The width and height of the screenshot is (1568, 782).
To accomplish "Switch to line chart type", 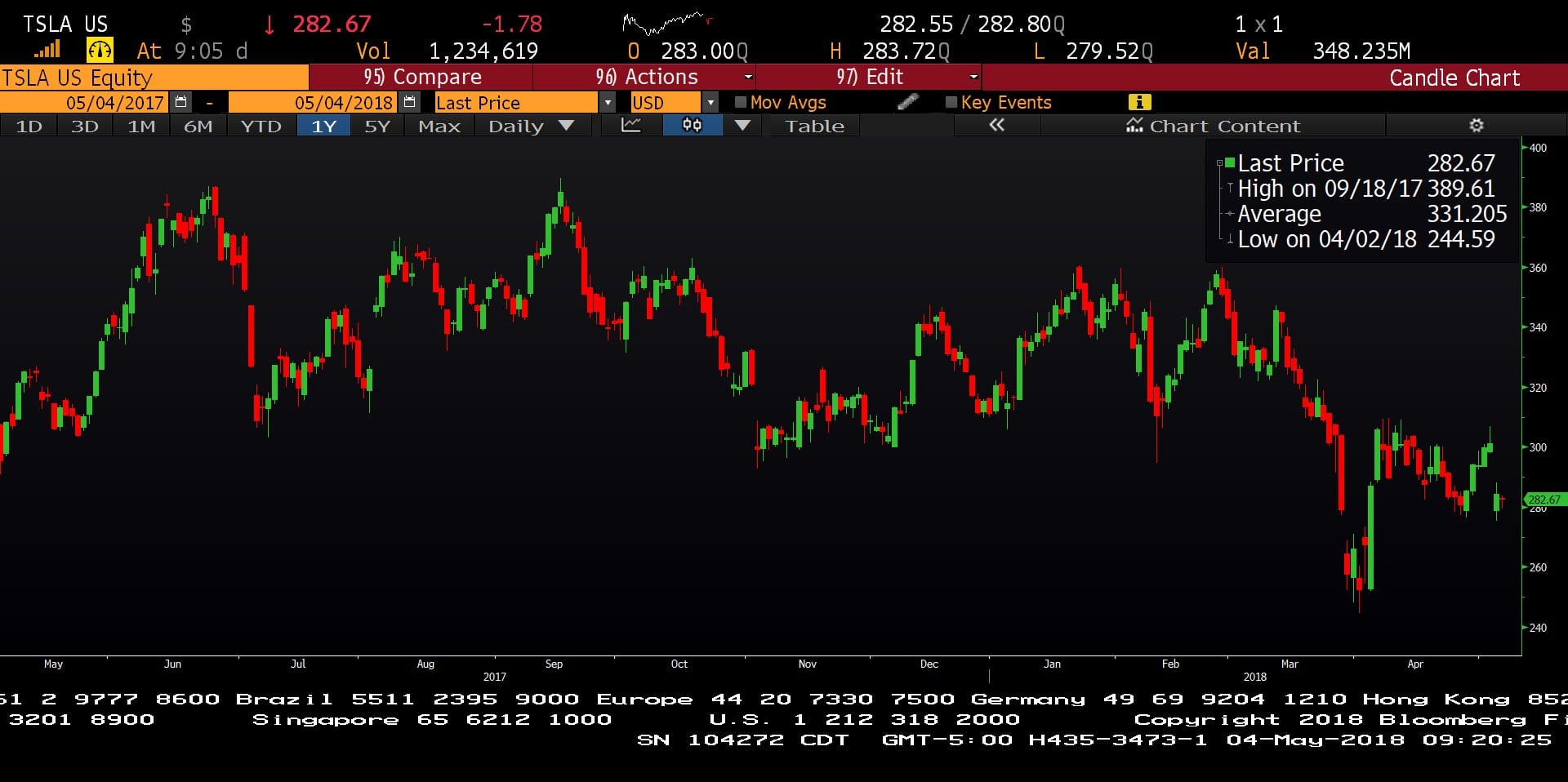I will pyautogui.click(x=631, y=126).
